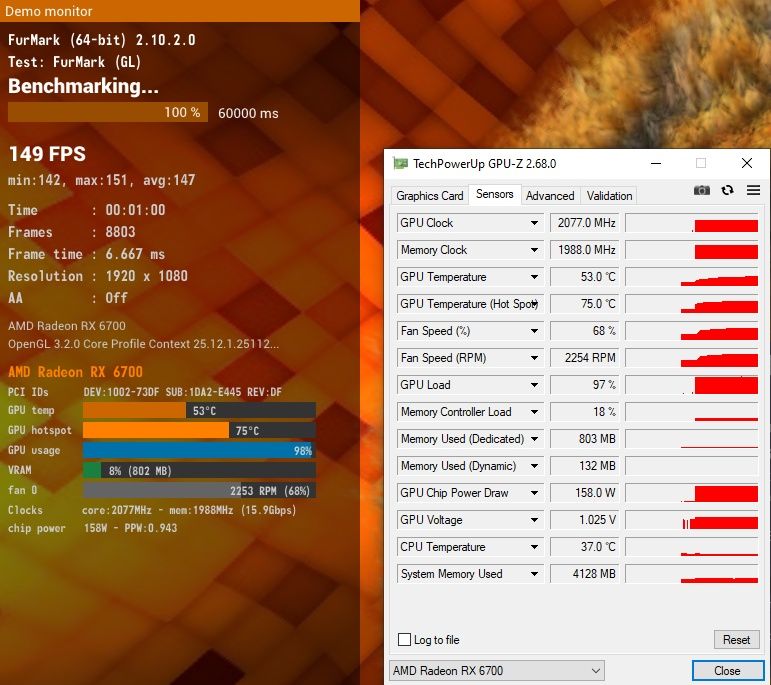Enable the Log to file checkbox
Image resolution: width=771 pixels, height=685 pixels.
click(x=404, y=639)
